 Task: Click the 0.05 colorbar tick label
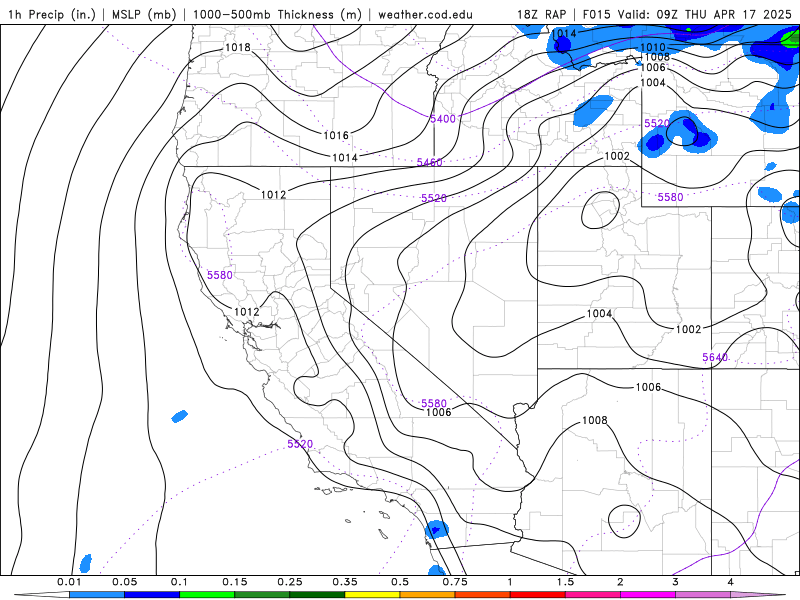124,582
